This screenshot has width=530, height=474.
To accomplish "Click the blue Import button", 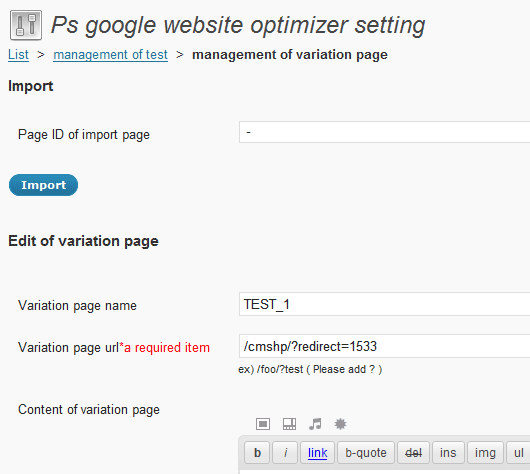I will 43,185.
